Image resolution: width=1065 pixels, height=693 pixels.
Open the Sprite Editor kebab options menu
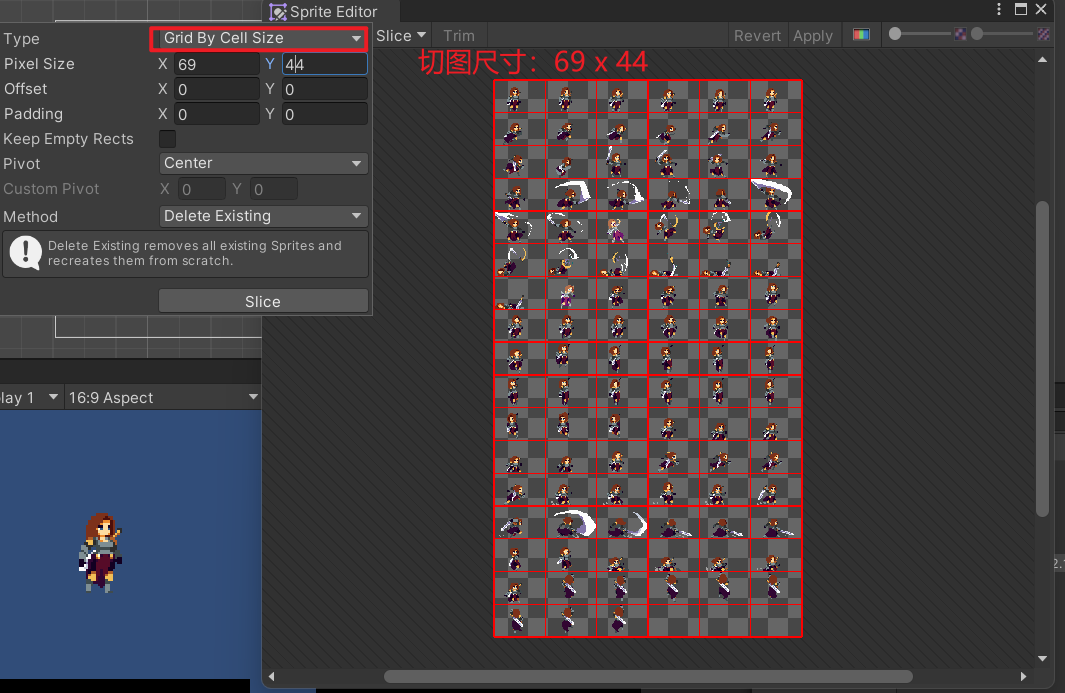(999, 10)
